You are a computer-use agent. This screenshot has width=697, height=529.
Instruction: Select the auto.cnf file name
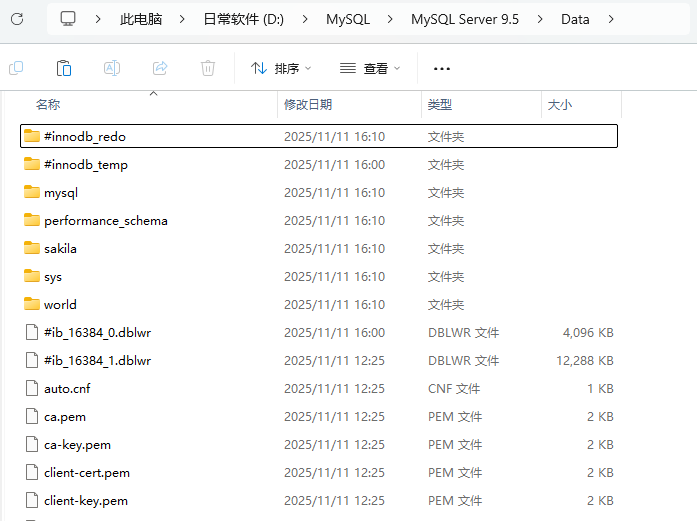click(67, 389)
